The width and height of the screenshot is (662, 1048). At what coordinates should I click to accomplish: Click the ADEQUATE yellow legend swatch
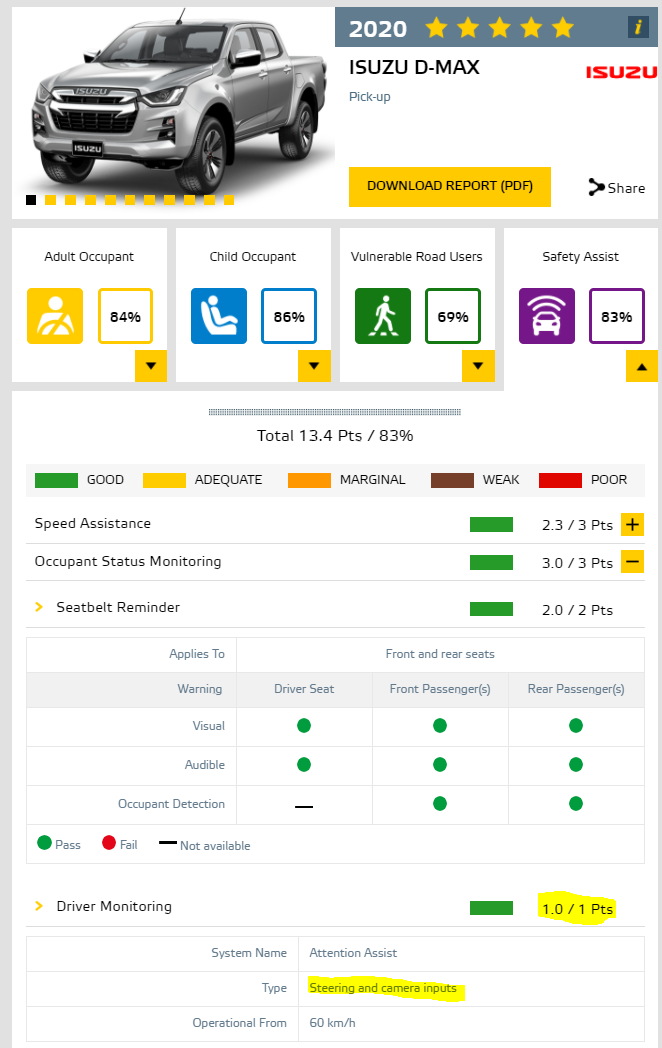point(164,480)
